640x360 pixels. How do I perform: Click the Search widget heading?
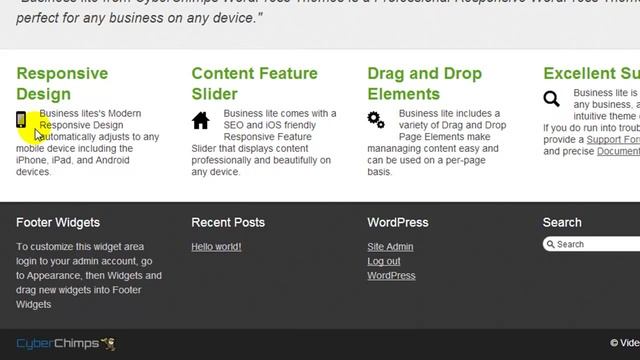point(562,222)
